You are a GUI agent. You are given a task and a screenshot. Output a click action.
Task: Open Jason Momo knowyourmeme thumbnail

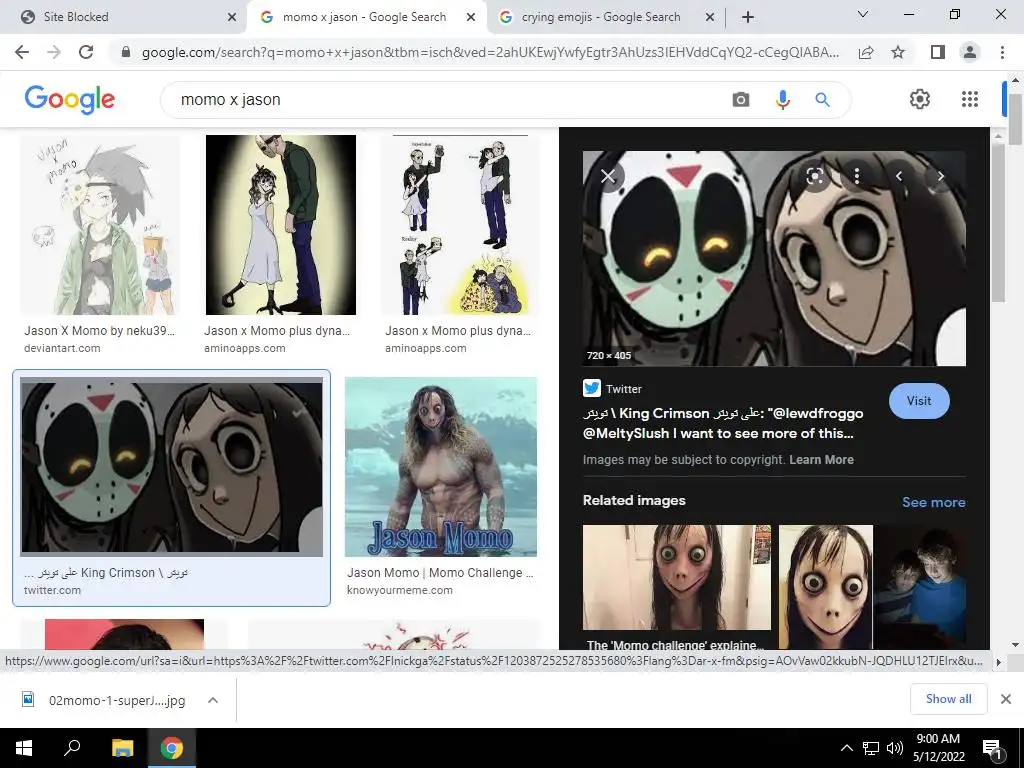point(441,466)
